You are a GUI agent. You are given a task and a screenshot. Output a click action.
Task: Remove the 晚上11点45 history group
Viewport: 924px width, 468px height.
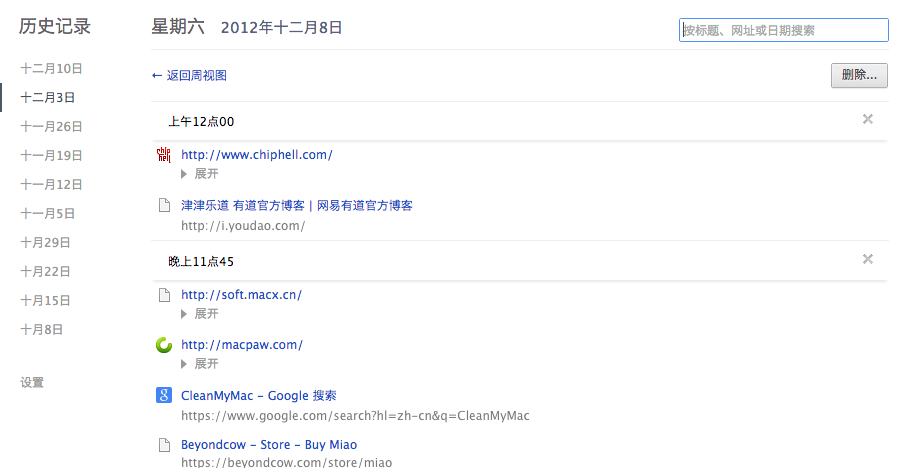coord(867,260)
